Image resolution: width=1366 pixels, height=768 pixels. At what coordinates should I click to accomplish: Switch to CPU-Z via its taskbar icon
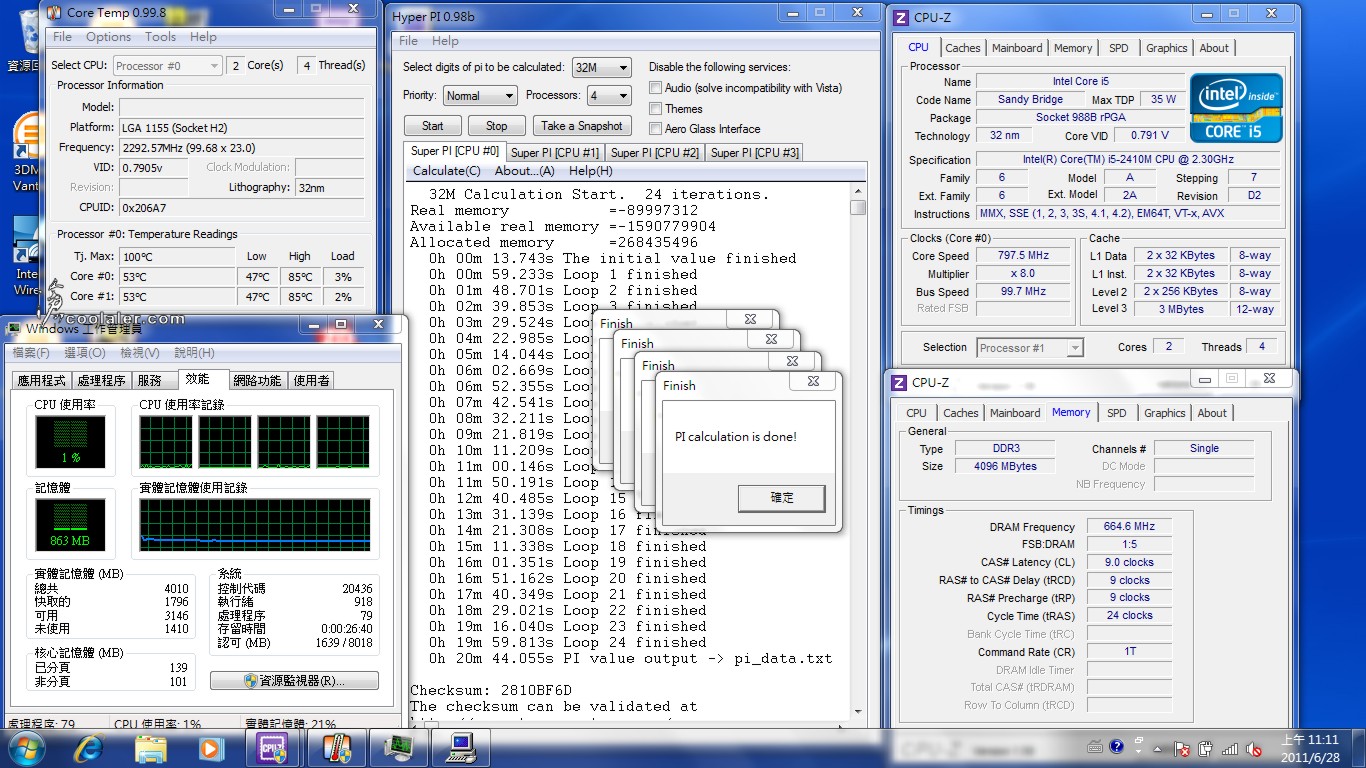point(272,748)
